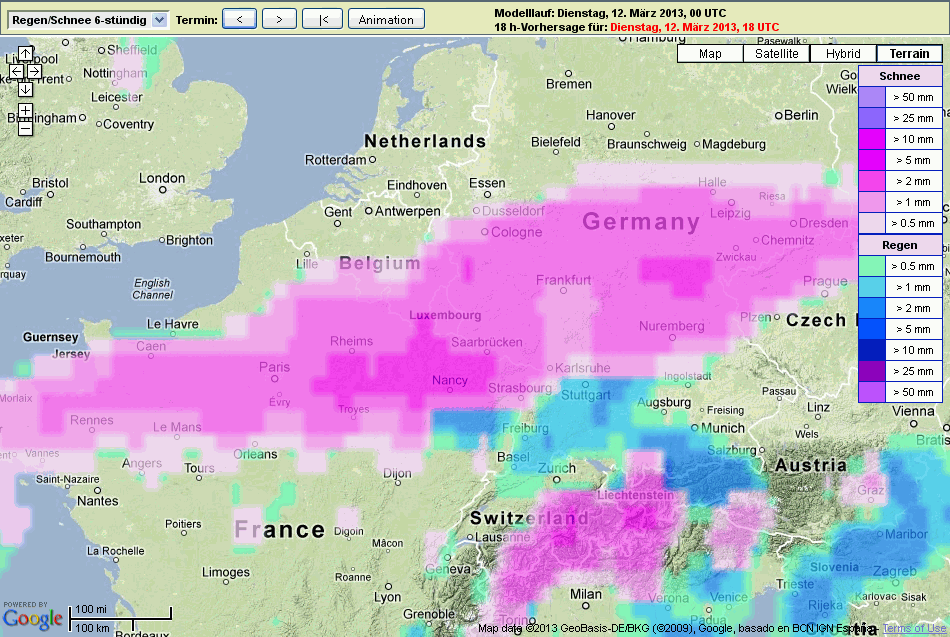The height and width of the screenshot is (637, 950).
Task: Jump to the first forecast time step
Action: tap(323, 19)
